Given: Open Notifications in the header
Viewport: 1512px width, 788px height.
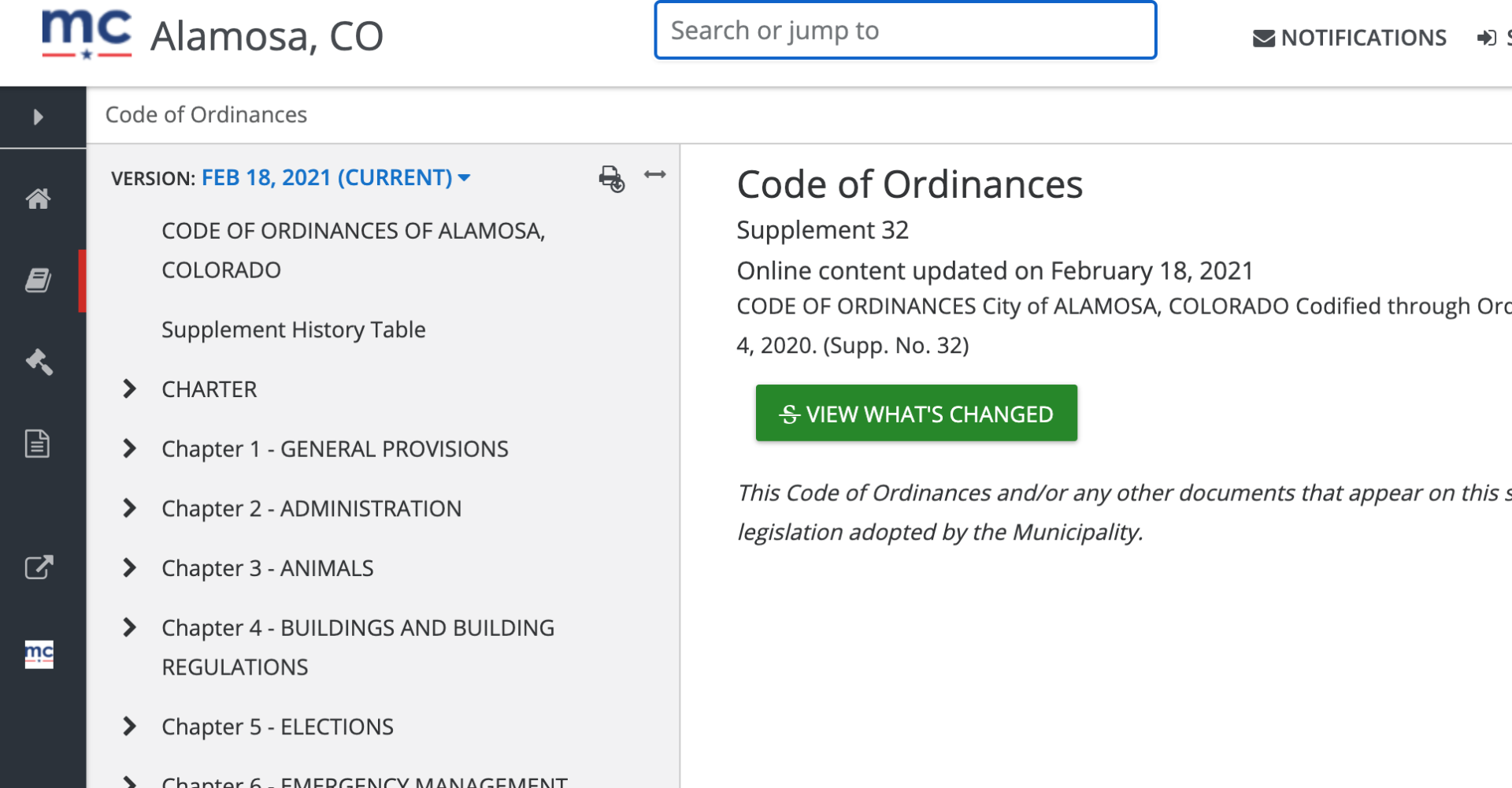Looking at the screenshot, I should tap(1350, 38).
